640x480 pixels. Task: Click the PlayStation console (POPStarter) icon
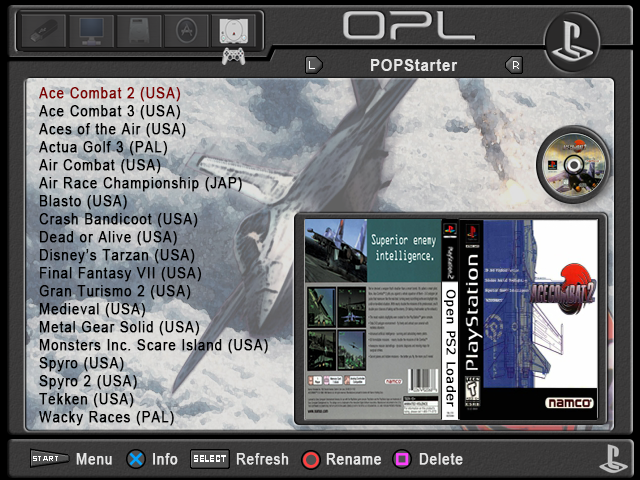point(232,32)
